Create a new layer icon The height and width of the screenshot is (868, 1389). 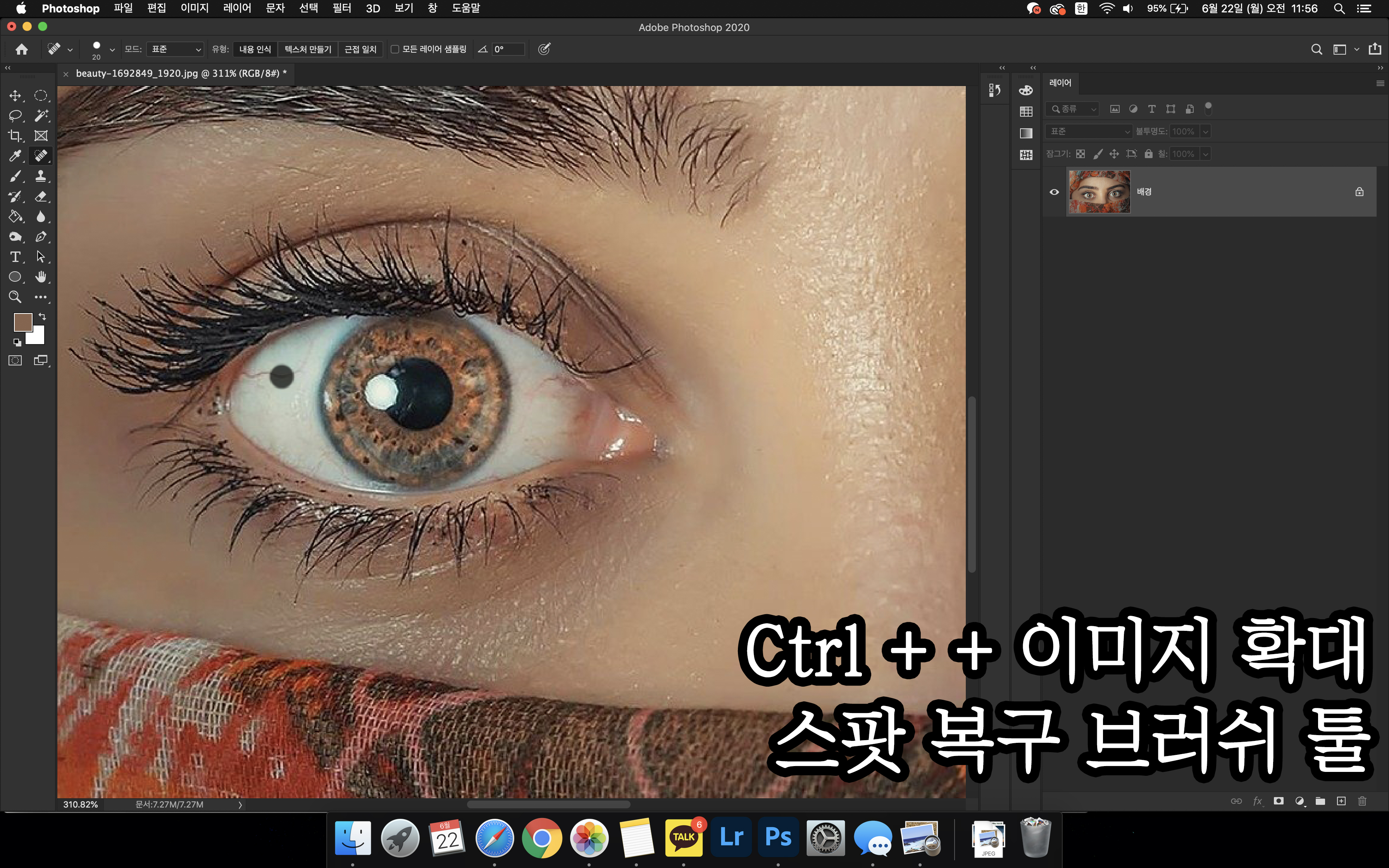click(1341, 801)
